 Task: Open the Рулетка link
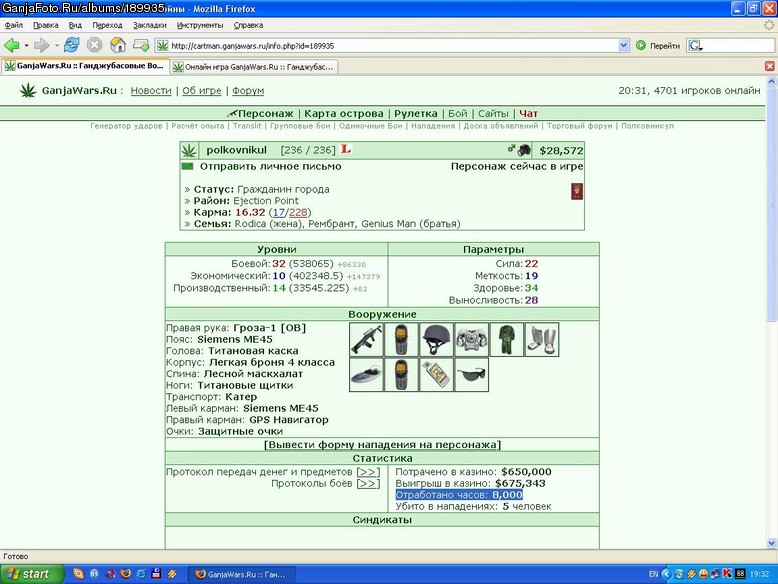(x=416, y=114)
